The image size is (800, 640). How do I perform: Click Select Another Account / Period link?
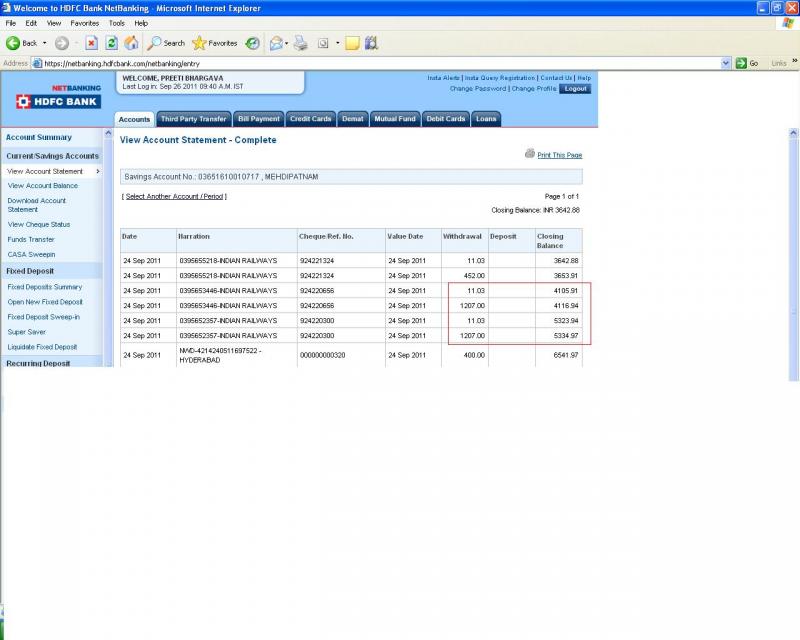tap(175, 196)
